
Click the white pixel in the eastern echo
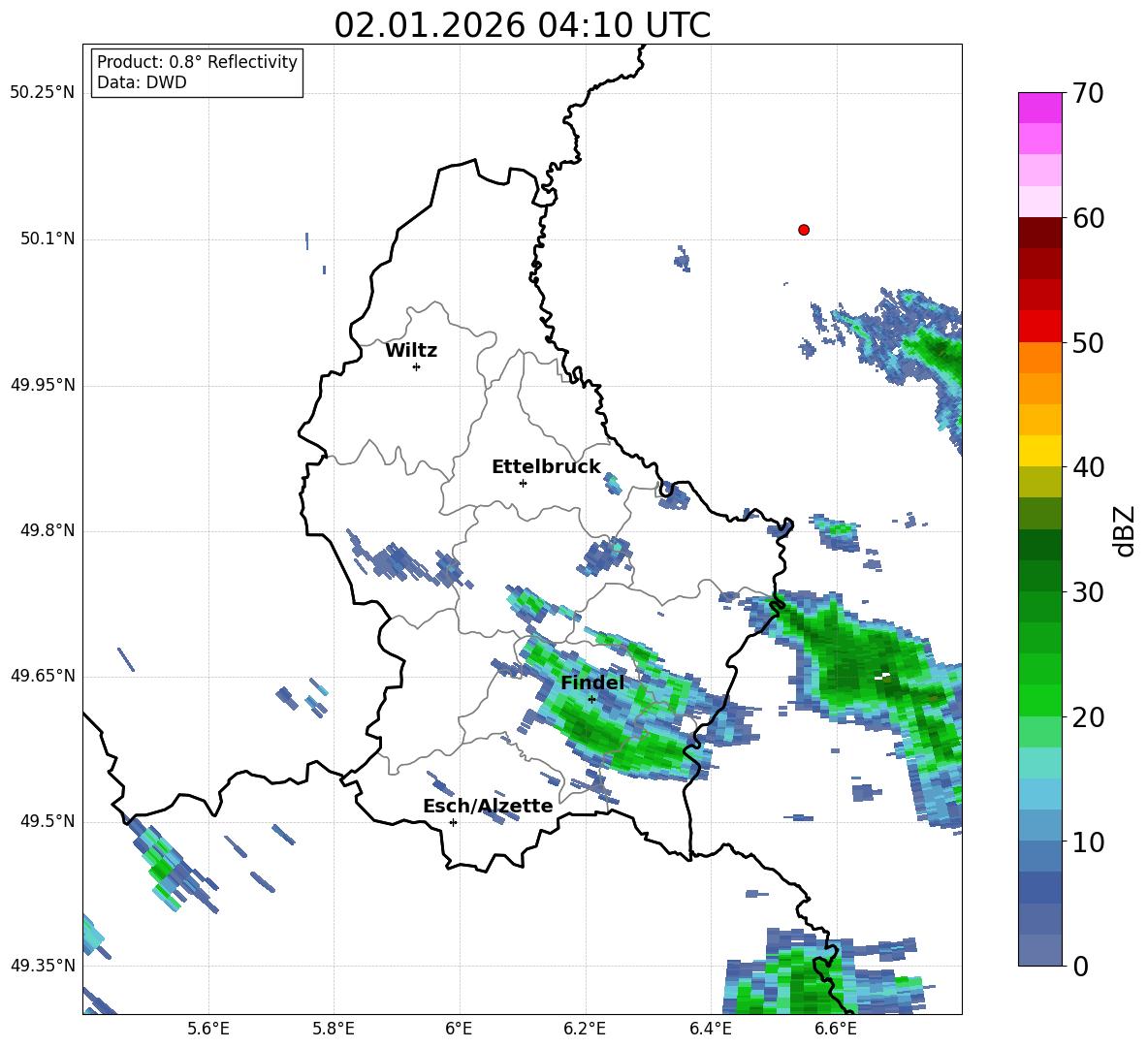pyautogui.click(x=883, y=677)
